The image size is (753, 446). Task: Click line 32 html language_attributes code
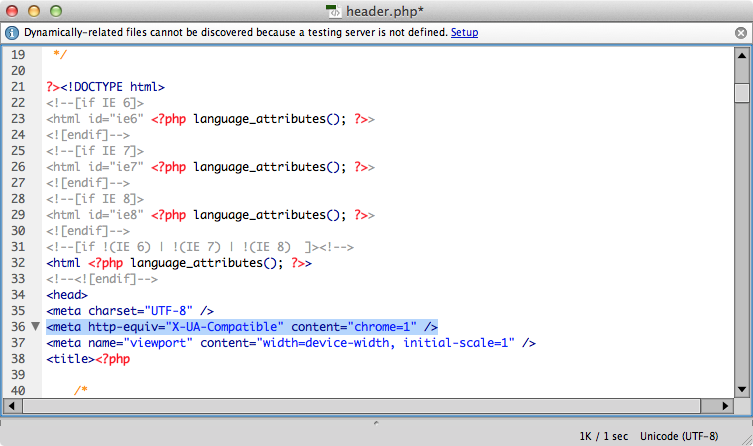click(x=179, y=263)
